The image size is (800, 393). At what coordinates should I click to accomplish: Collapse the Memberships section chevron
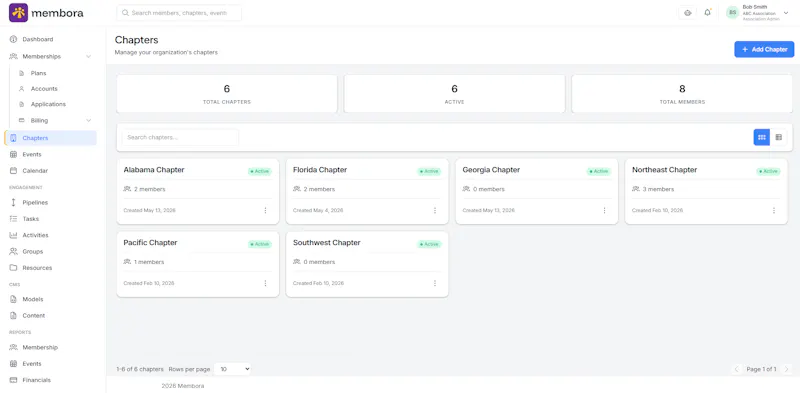tap(88, 57)
